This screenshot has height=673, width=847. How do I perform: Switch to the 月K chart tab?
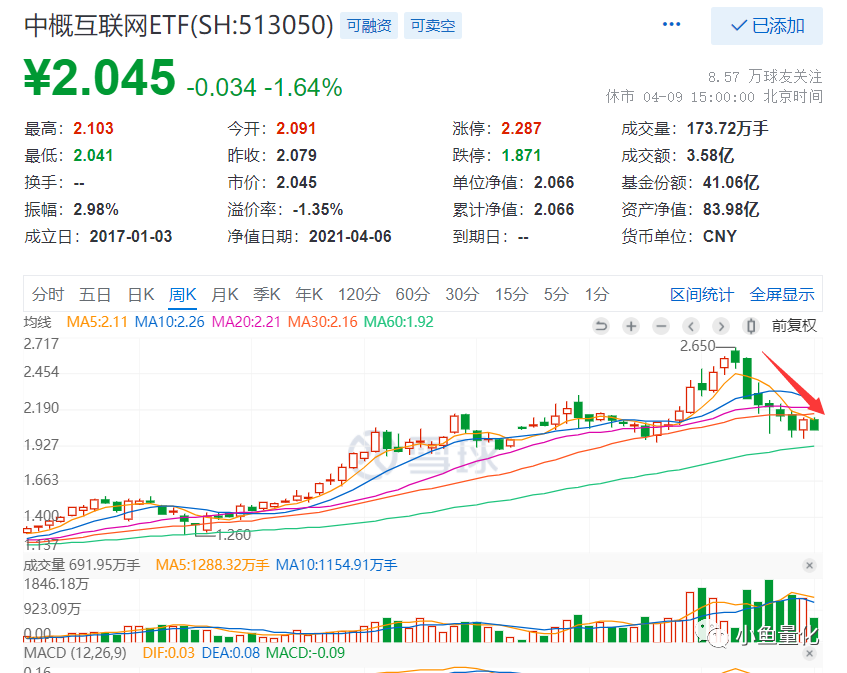225,294
